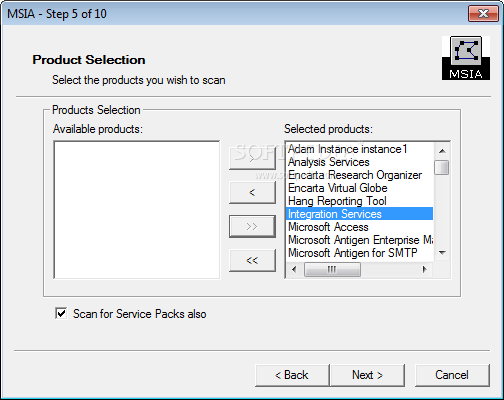Select Hang Reporting Tool entry

337,201
